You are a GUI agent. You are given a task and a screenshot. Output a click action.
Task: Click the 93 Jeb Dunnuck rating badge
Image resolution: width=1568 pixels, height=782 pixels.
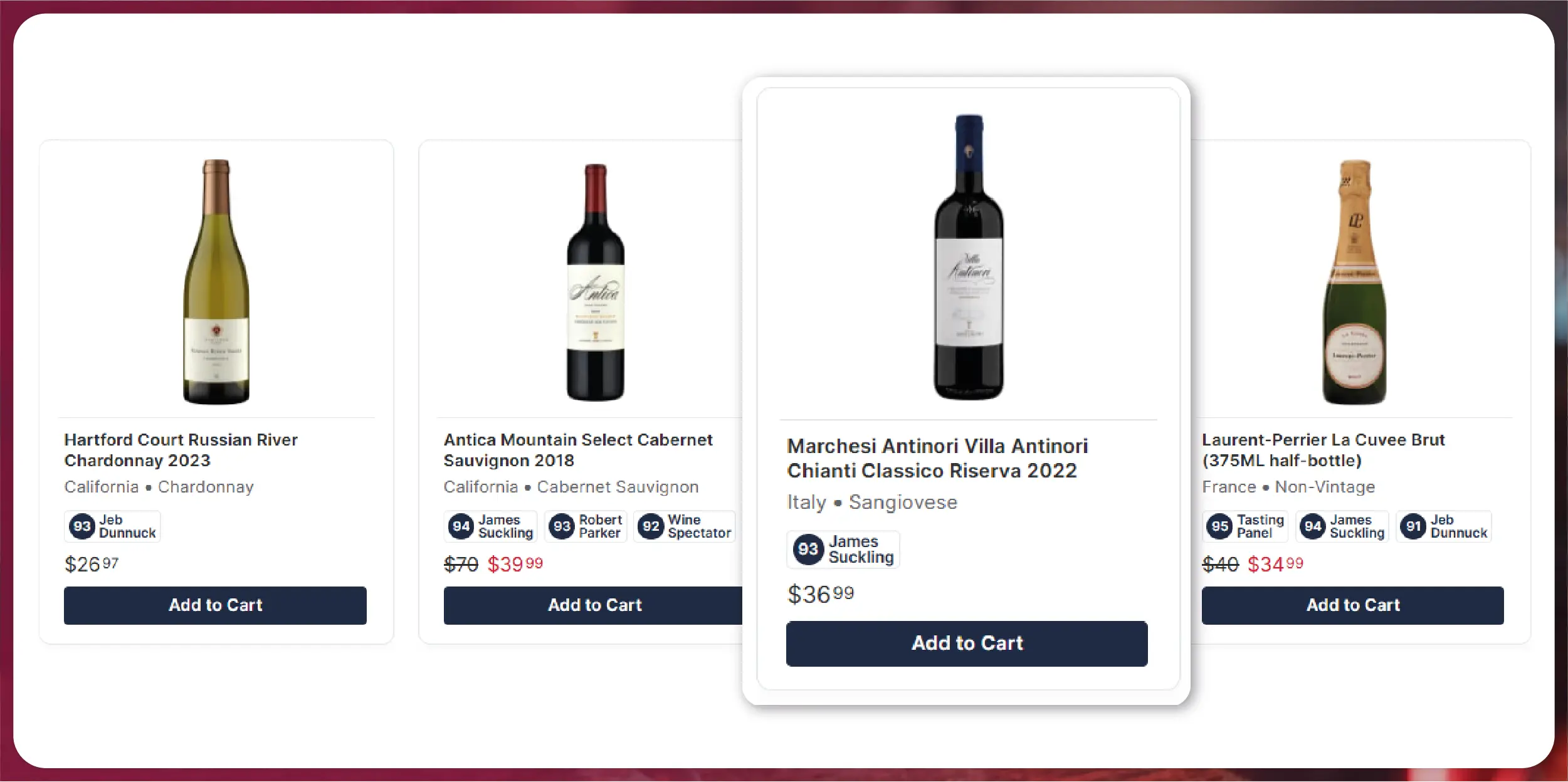tap(113, 526)
